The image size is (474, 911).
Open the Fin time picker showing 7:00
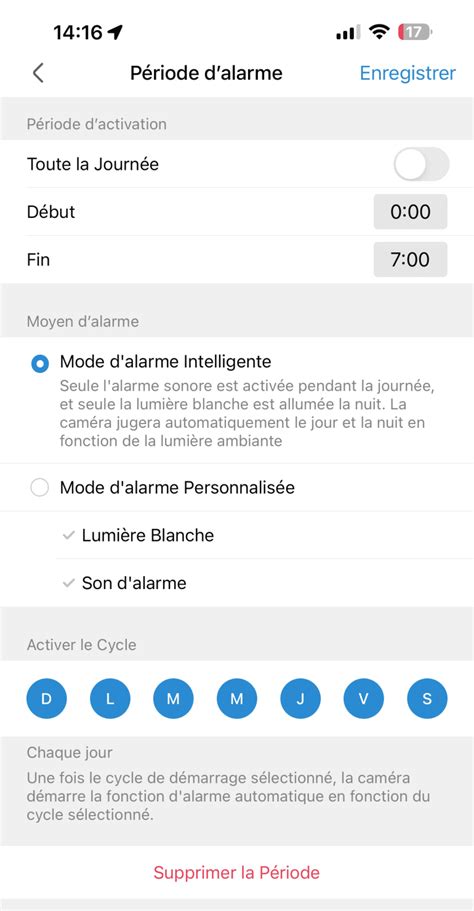click(410, 260)
